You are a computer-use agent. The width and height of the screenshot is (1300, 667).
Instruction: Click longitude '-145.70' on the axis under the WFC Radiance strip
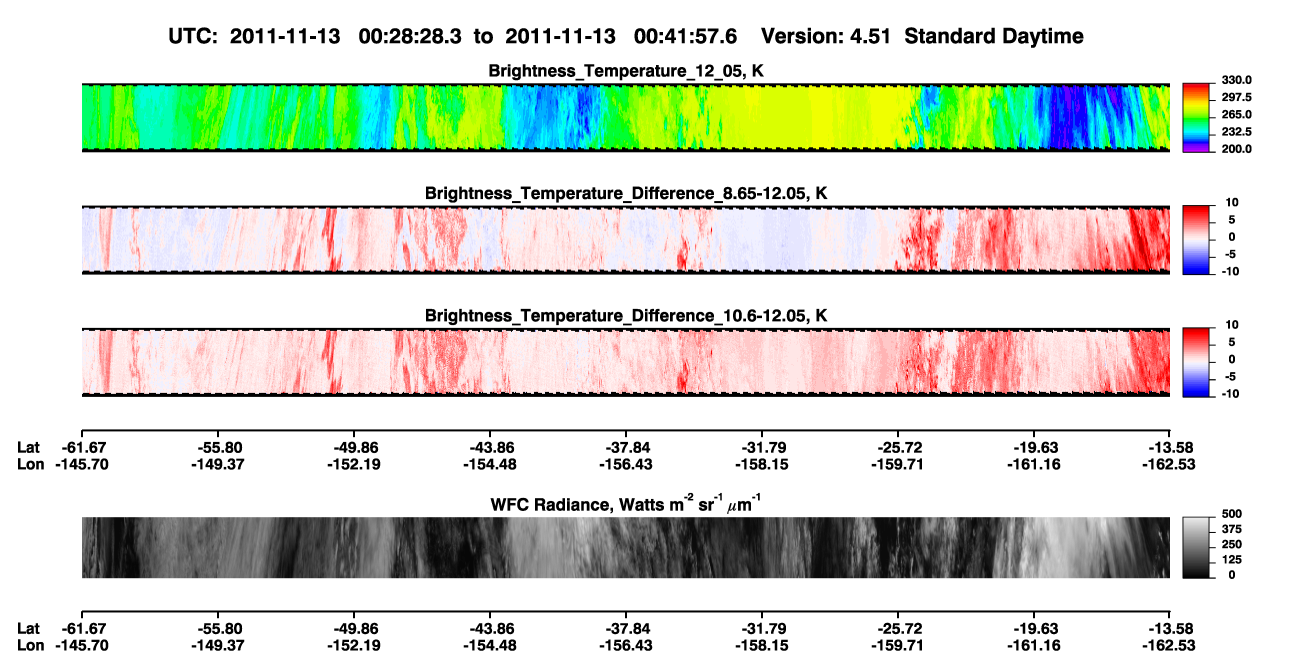[x=81, y=645]
